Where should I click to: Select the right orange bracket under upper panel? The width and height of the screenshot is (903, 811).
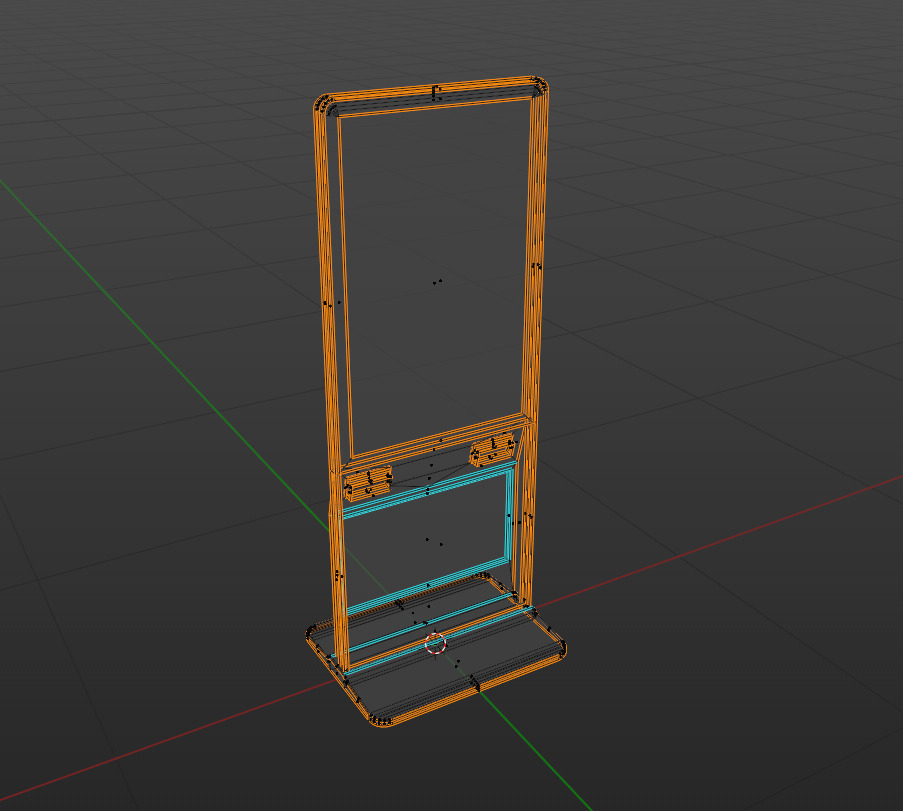point(492,449)
